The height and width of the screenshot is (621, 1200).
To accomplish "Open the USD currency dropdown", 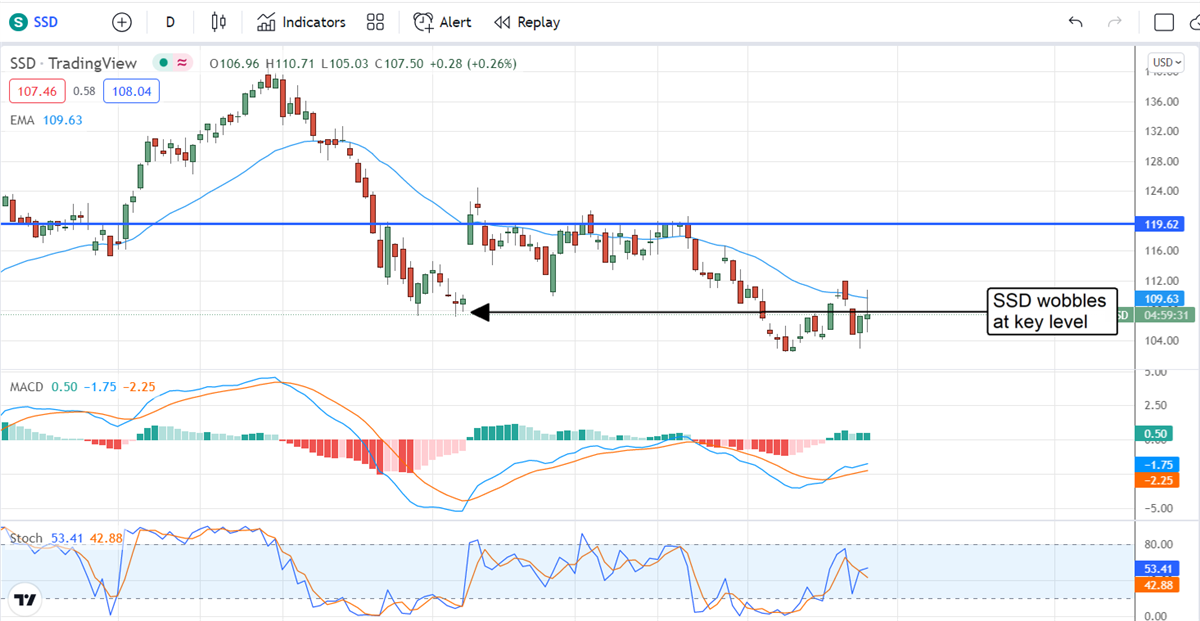I will (1167, 62).
